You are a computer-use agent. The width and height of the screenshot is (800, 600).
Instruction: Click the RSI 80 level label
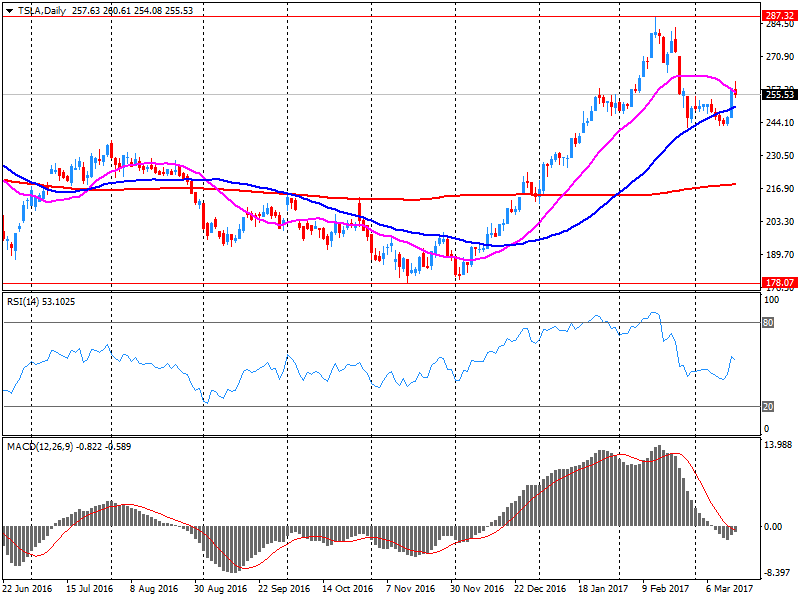[x=770, y=323]
